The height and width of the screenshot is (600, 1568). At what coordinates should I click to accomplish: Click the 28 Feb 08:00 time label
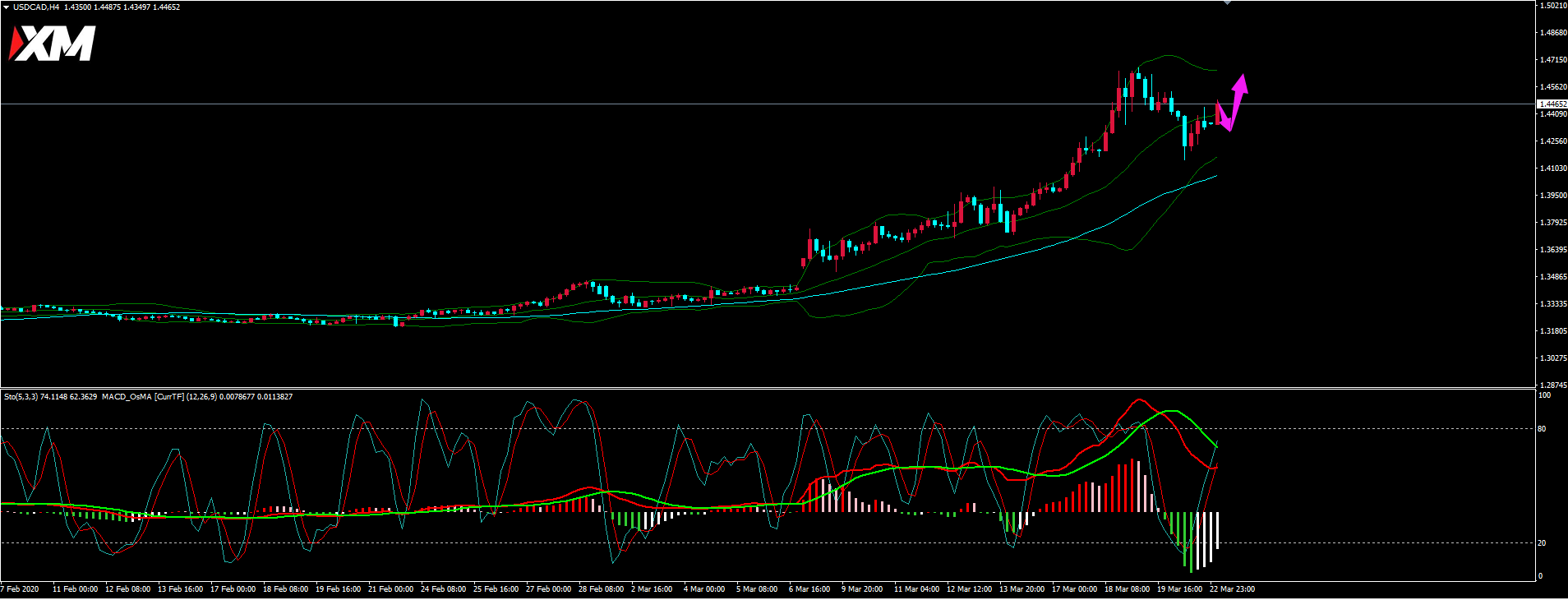601,589
